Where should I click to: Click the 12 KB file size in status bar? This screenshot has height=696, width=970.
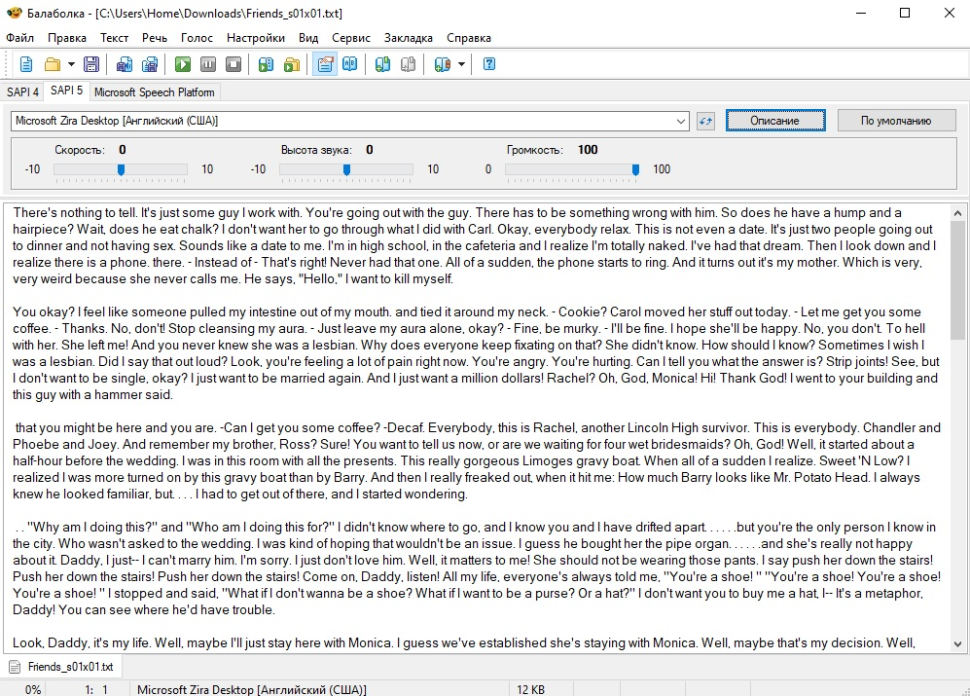tap(531, 689)
